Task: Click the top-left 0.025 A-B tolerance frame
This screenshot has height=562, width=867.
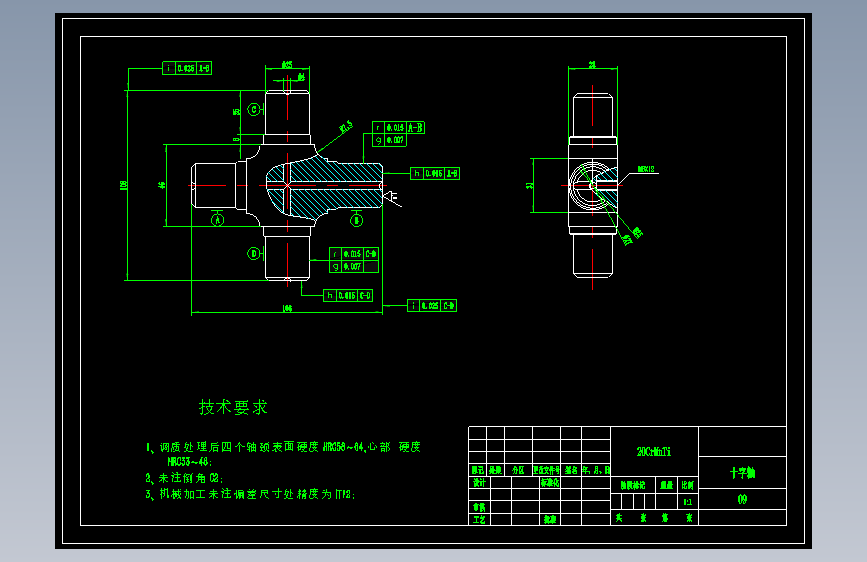Action: [187, 68]
